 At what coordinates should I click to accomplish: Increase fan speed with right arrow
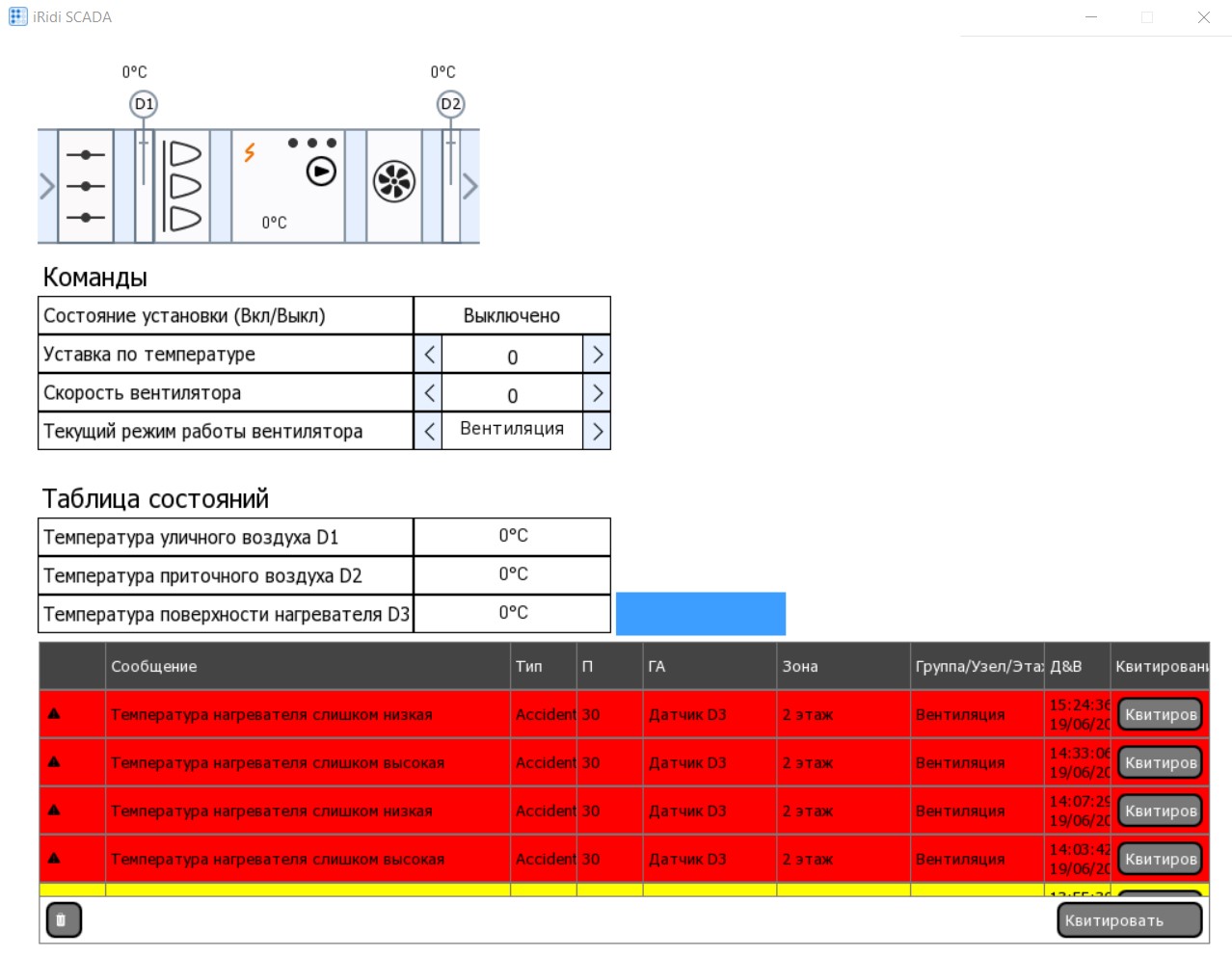pyautogui.click(x=597, y=393)
